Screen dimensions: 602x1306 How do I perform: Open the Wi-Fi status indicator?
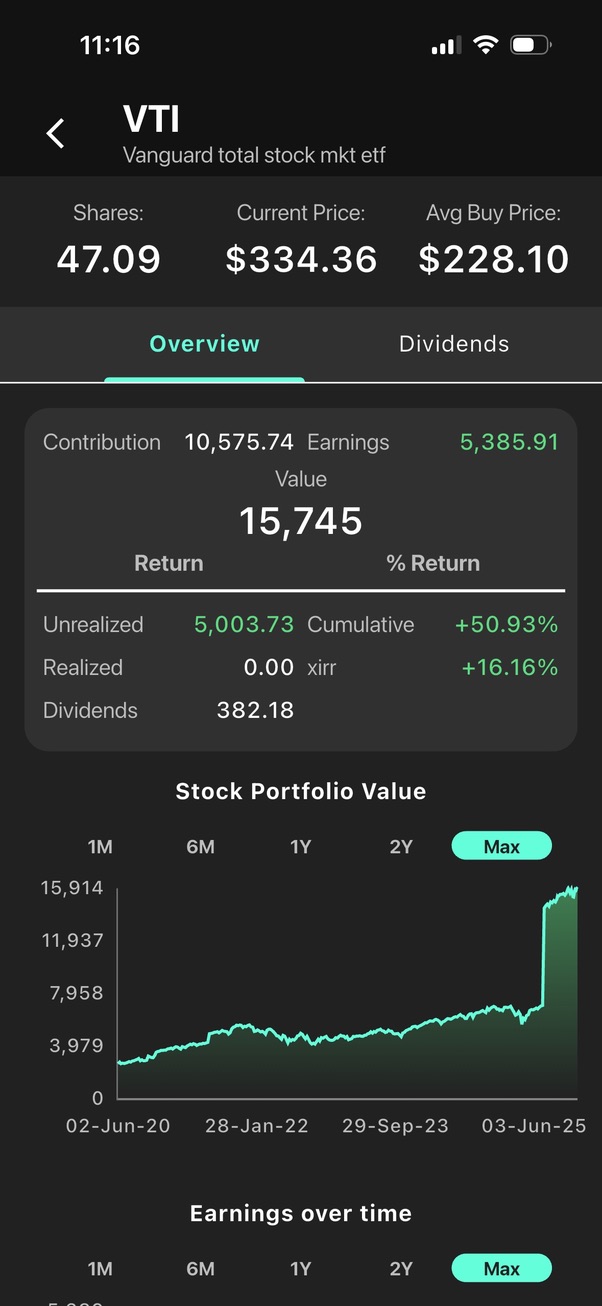[x=485, y=44]
